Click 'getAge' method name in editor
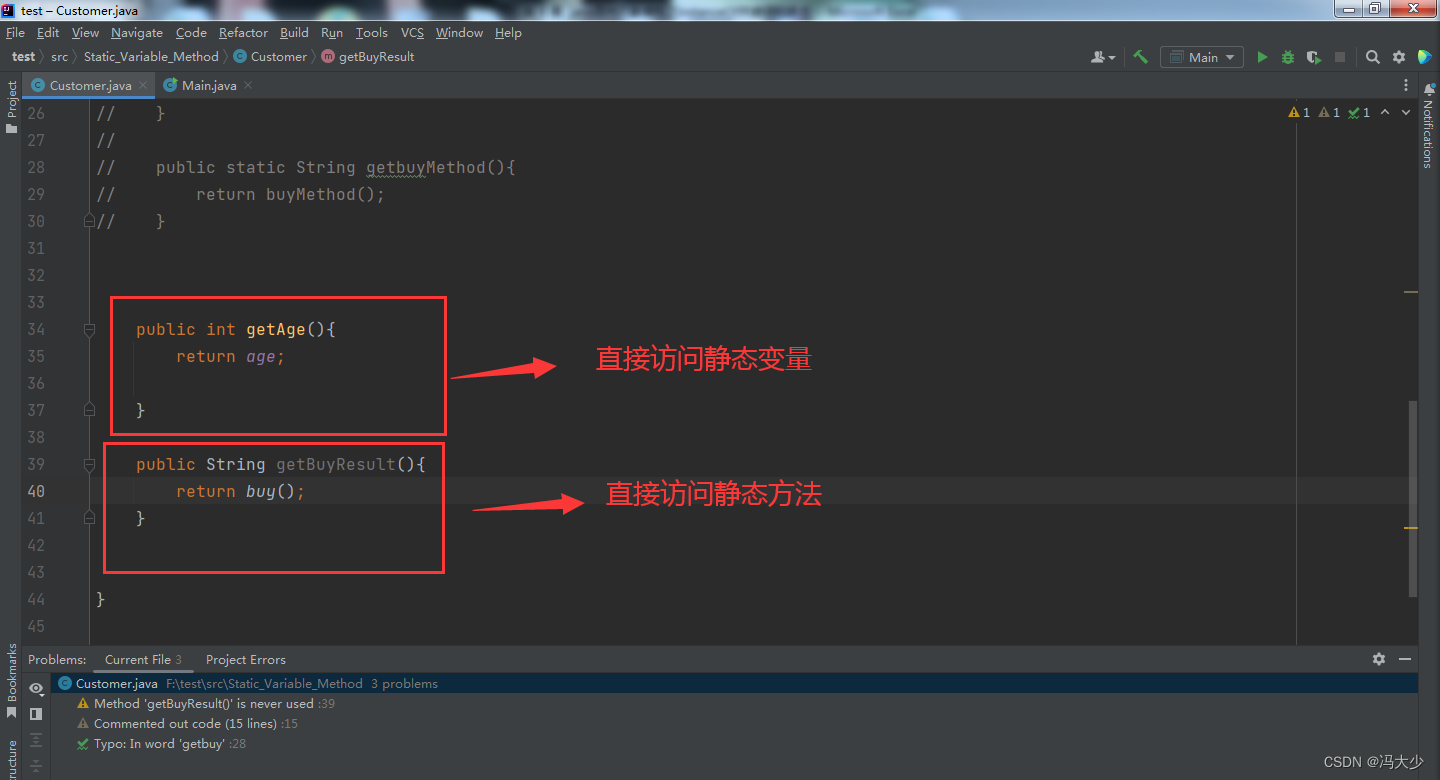This screenshot has width=1440, height=780. tap(276, 329)
